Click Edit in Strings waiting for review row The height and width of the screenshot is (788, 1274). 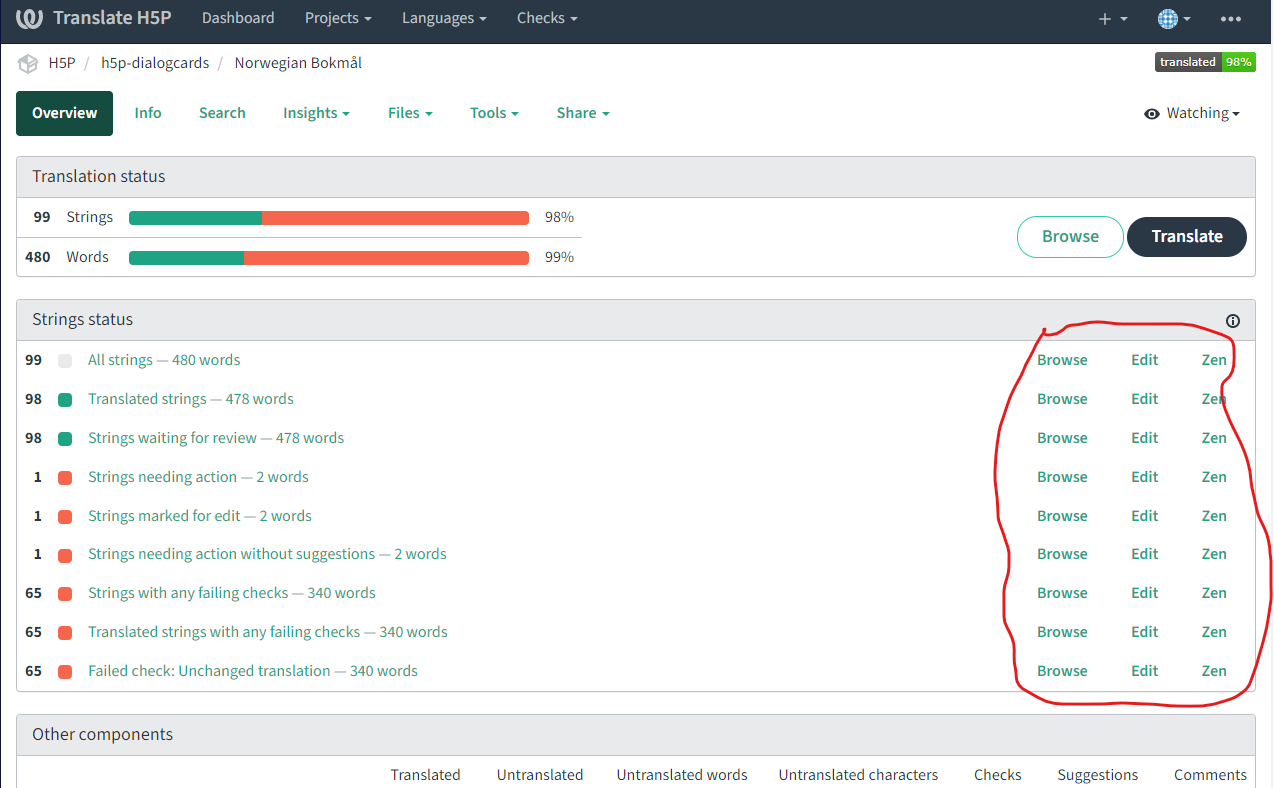[x=1145, y=438]
